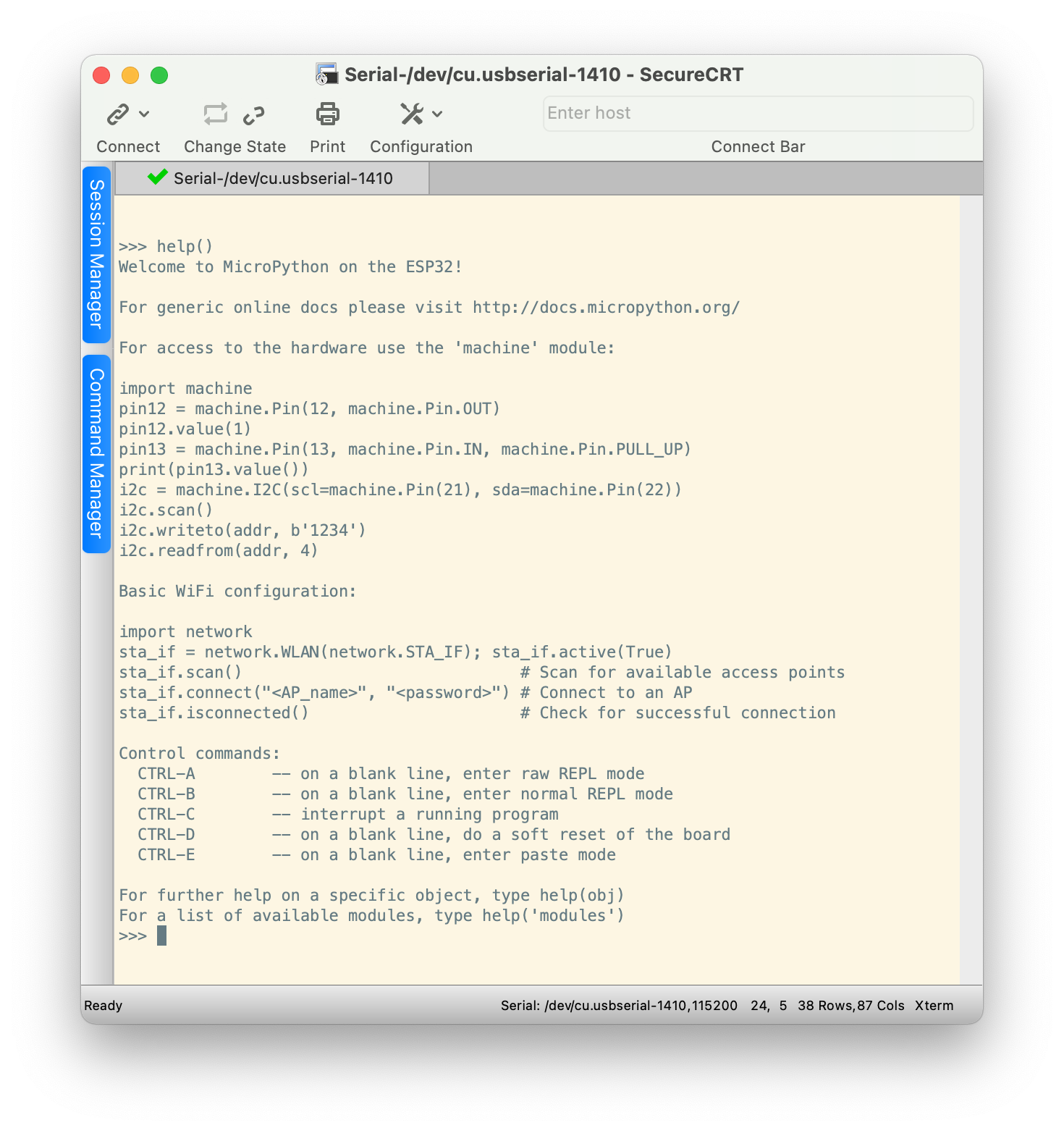The image size is (1064, 1131).
Task: Click the SecureCRT title bar icon
Action: click(x=327, y=75)
